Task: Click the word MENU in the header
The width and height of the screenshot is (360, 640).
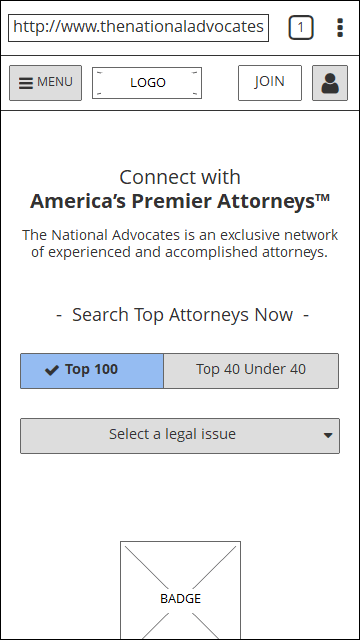Action: pyautogui.click(x=55, y=82)
